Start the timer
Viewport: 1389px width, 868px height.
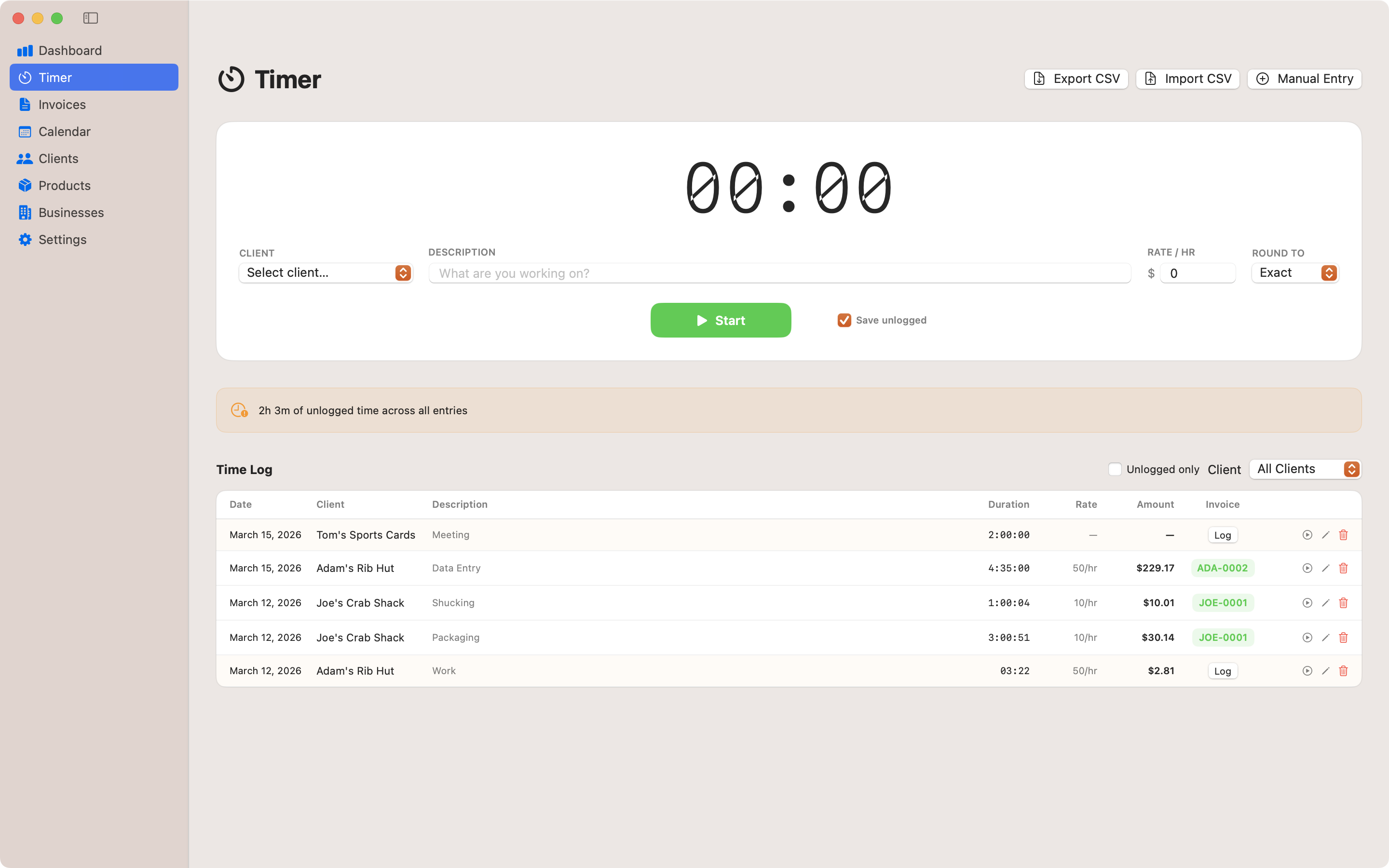[x=721, y=320]
